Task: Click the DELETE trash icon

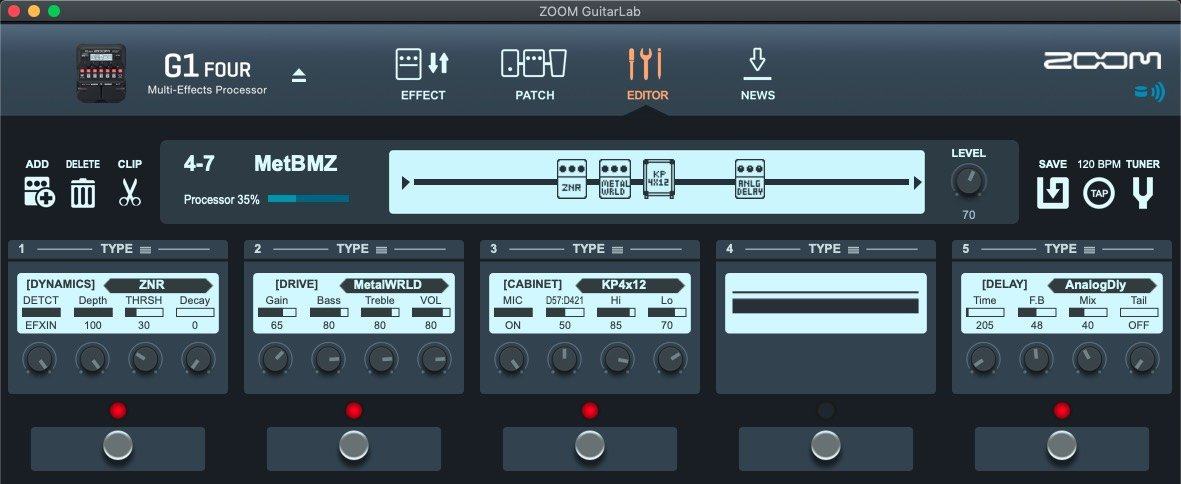Action: [x=83, y=191]
